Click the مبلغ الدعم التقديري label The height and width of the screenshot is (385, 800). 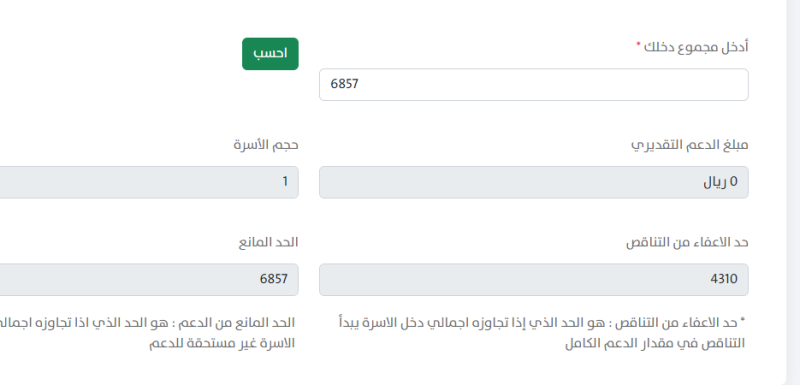tap(689, 145)
